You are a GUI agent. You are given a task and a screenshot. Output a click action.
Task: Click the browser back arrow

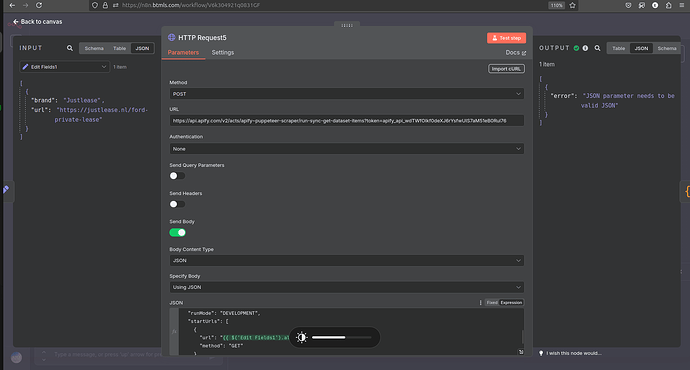(x=12, y=5)
